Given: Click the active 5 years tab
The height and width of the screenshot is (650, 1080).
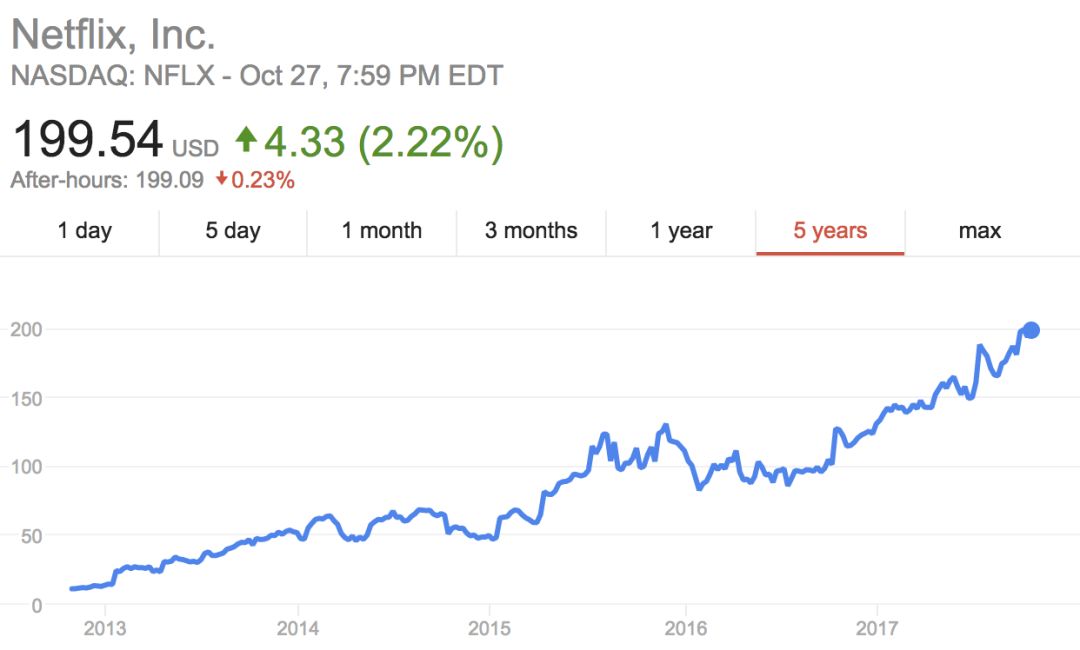Looking at the screenshot, I should click(x=830, y=231).
